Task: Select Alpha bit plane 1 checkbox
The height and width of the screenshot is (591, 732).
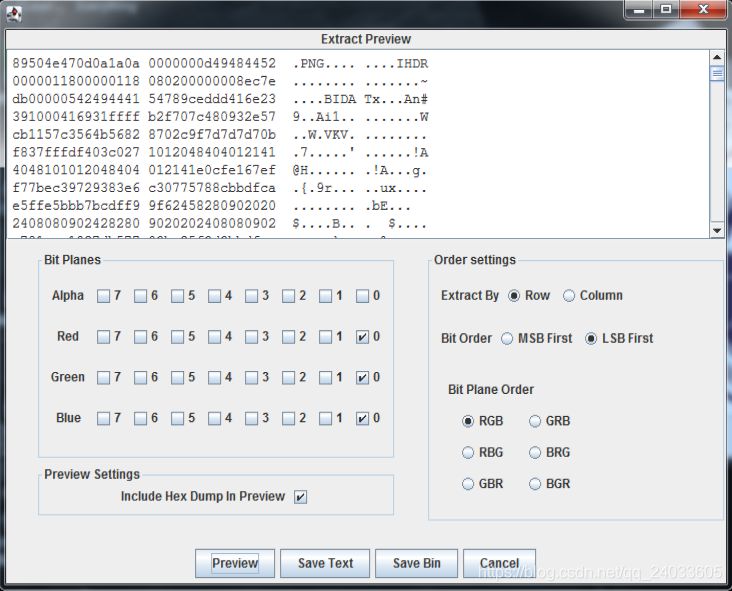Action: (x=325, y=296)
